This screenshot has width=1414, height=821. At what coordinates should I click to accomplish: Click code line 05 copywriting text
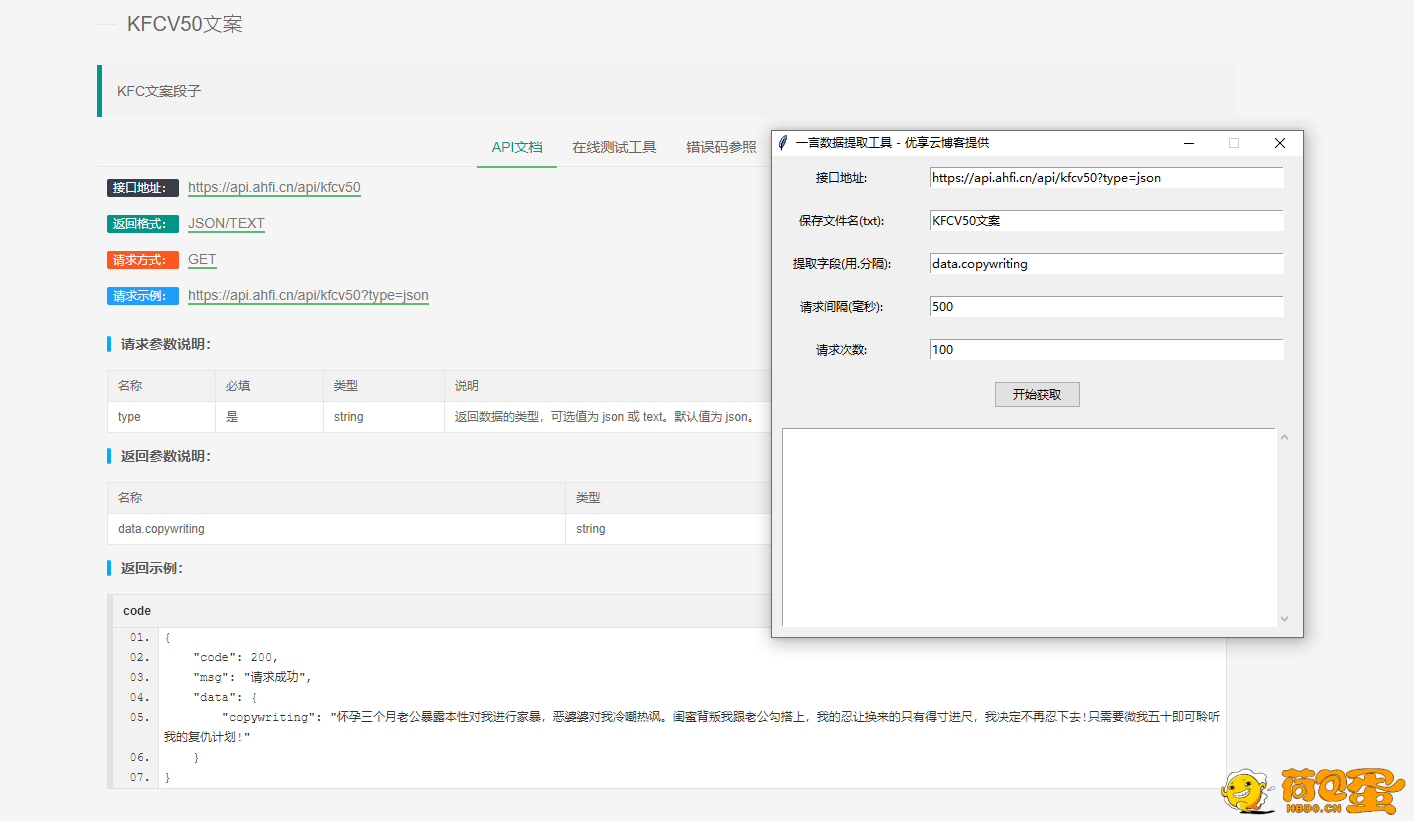(x=692, y=727)
